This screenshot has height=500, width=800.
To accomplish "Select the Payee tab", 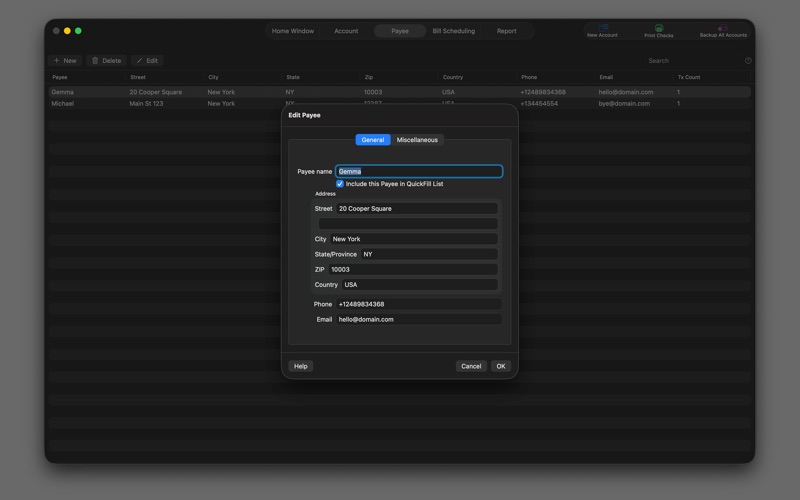I will 400,31.
